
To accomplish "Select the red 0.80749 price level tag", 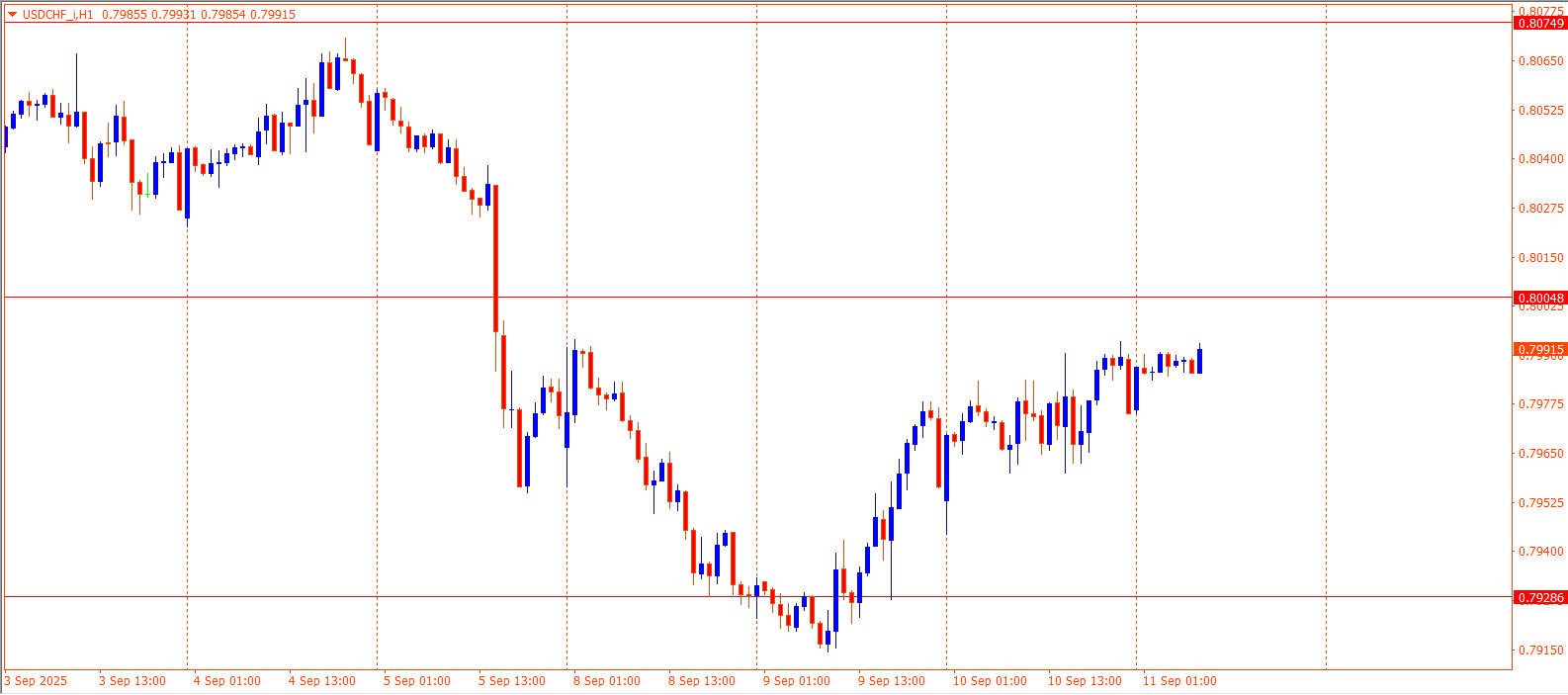I will (x=1540, y=23).
